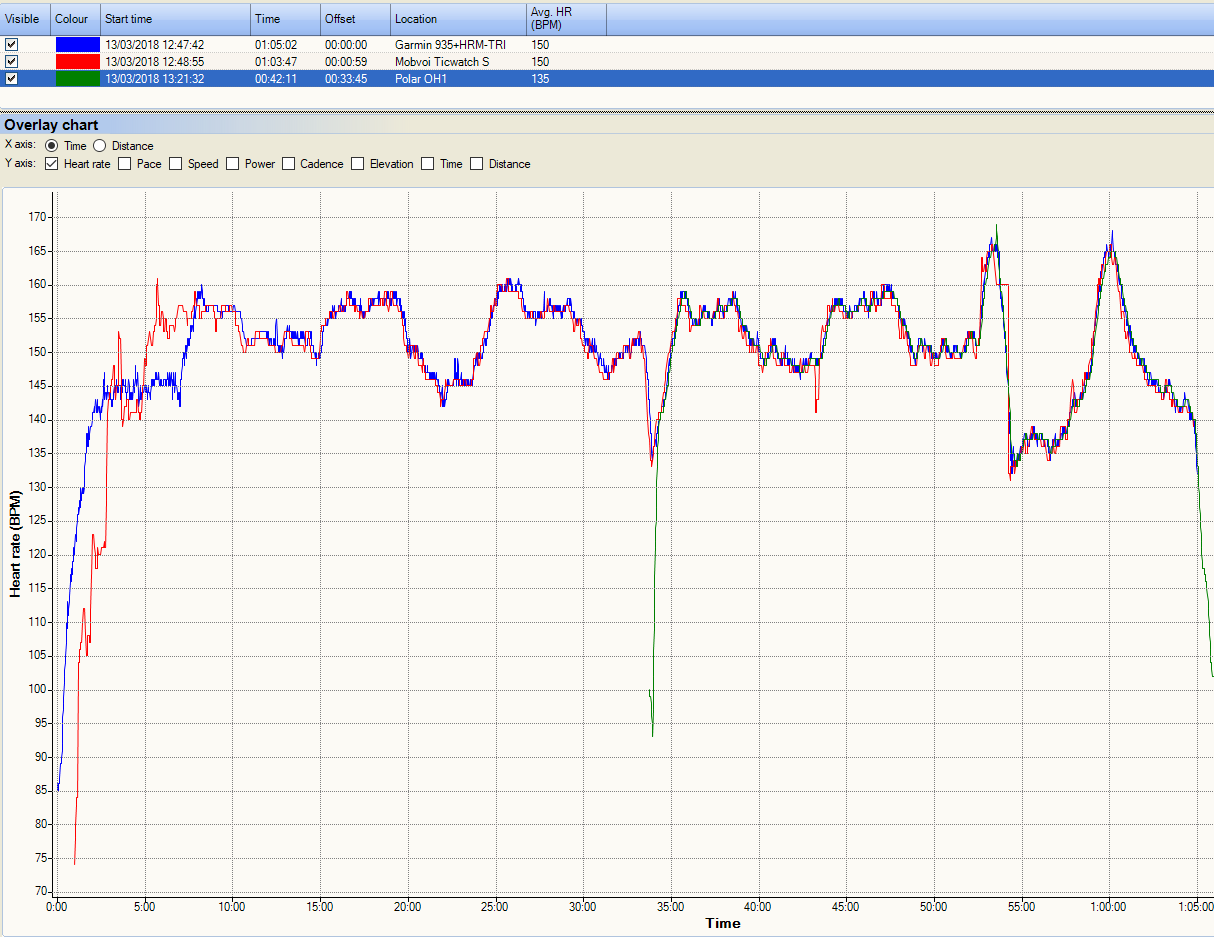Sort by Location column header

tap(458, 19)
